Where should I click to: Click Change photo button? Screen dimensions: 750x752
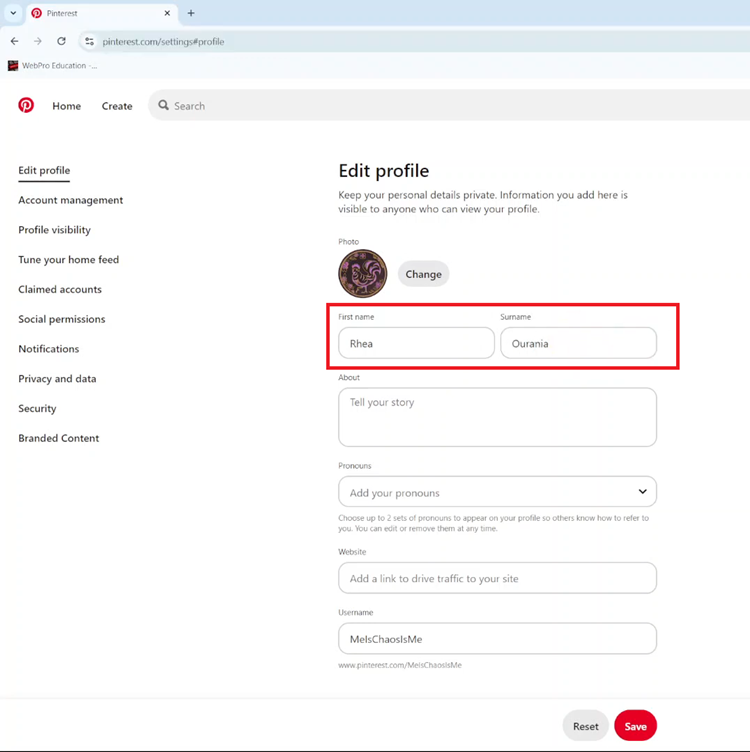click(x=423, y=274)
